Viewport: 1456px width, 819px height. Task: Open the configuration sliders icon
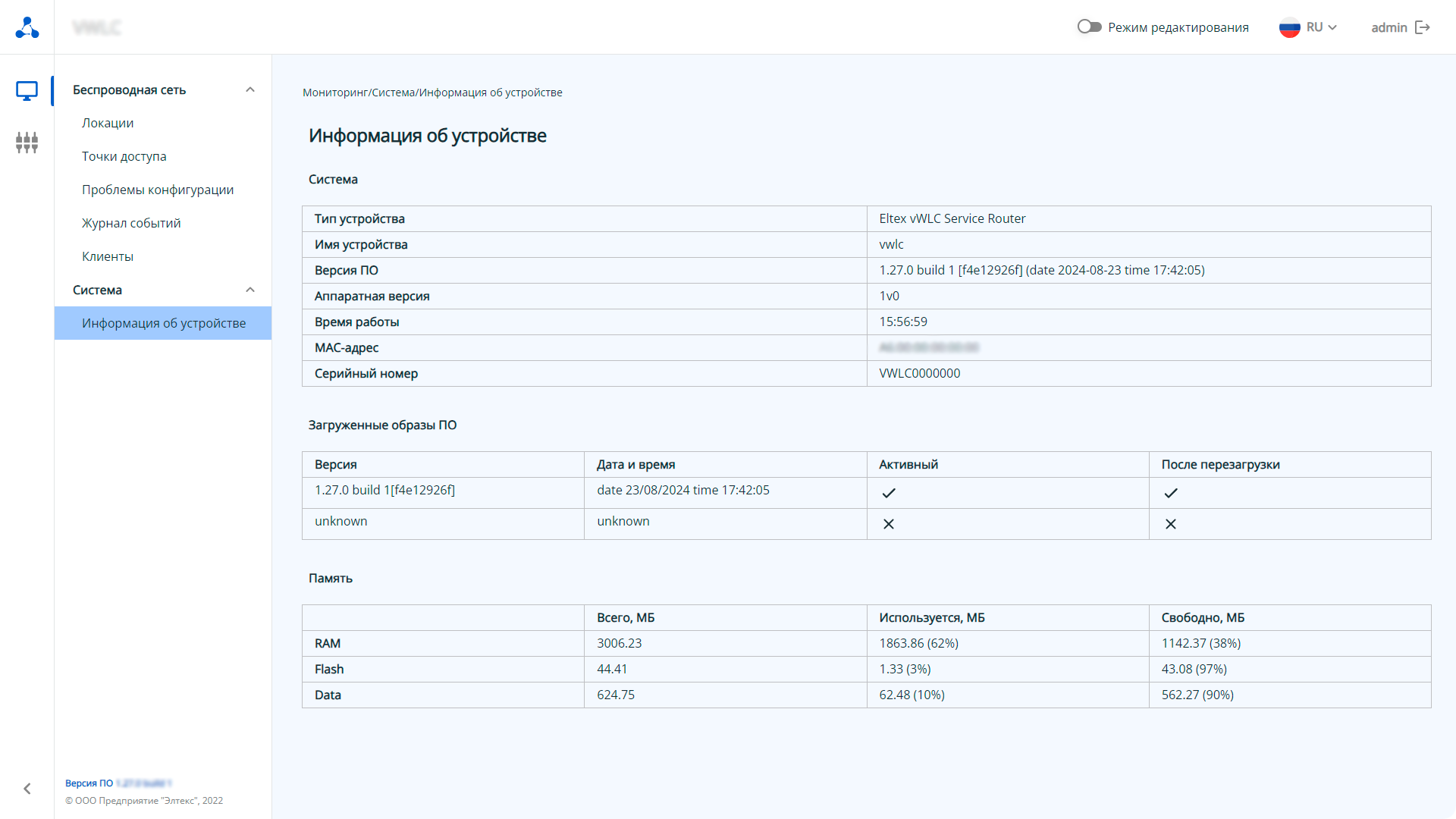coord(27,142)
